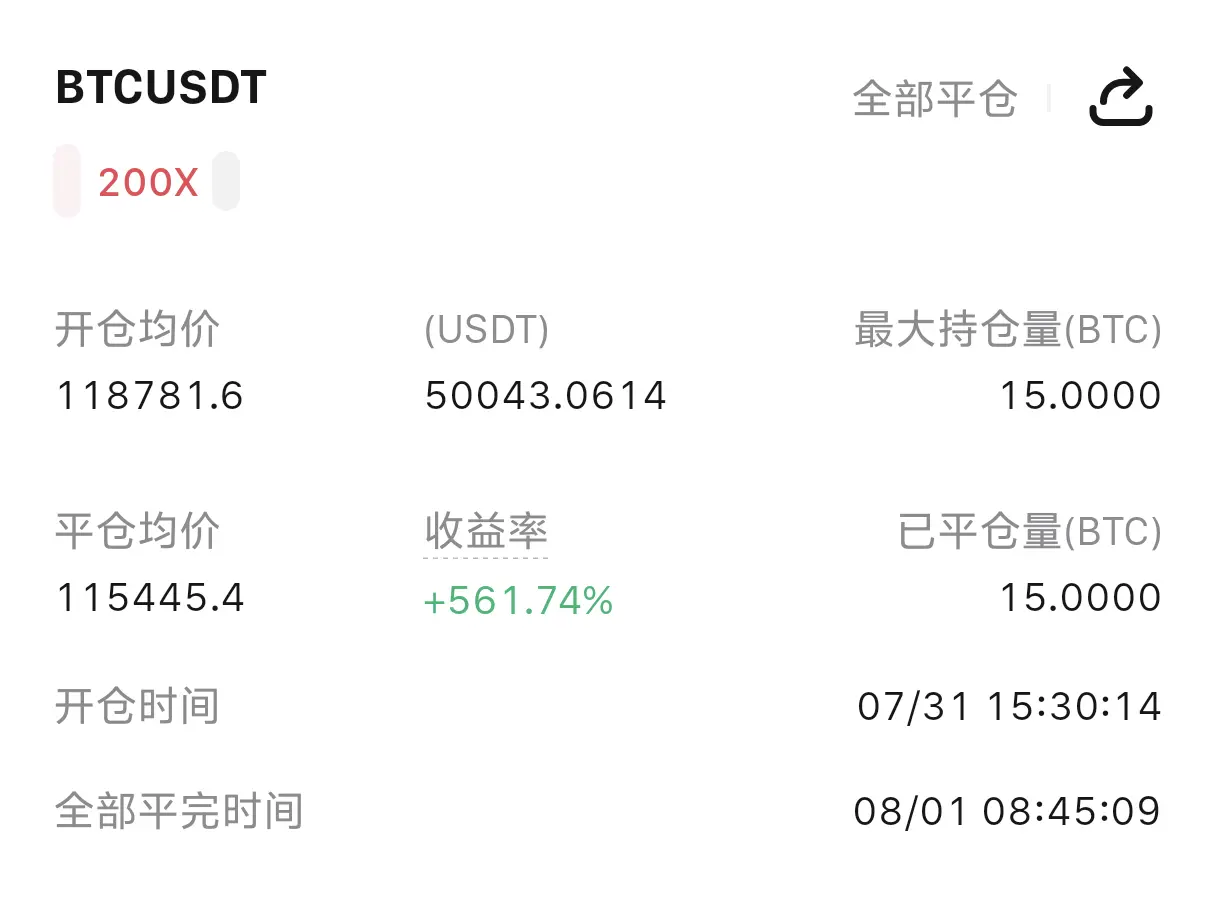The height and width of the screenshot is (908, 1216).
Task: Open the dotted-underlined 收益率 label
Action: tap(486, 531)
